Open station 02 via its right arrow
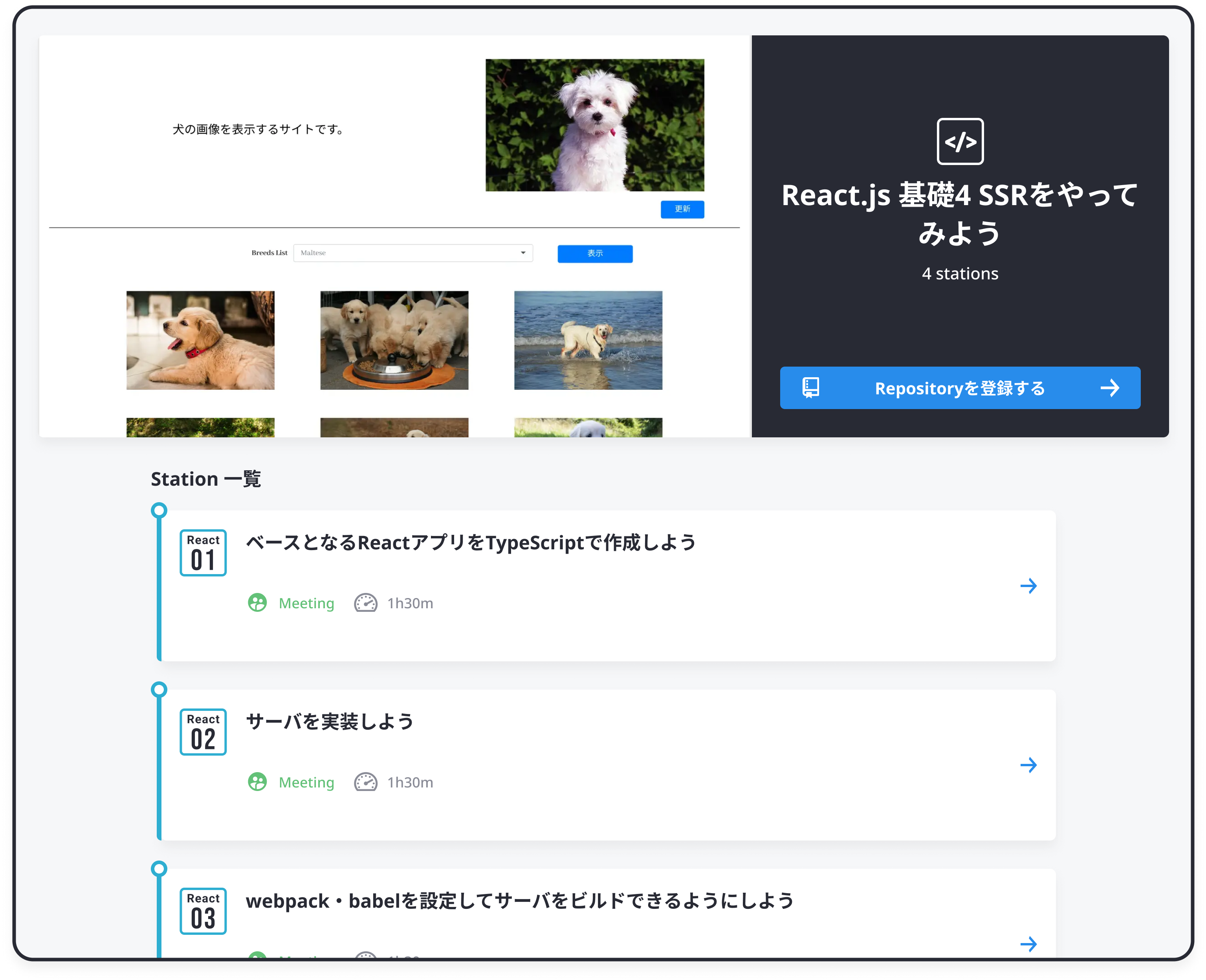Image resolution: width=1206 pixels, height=980 pixels. [1028, 765]
